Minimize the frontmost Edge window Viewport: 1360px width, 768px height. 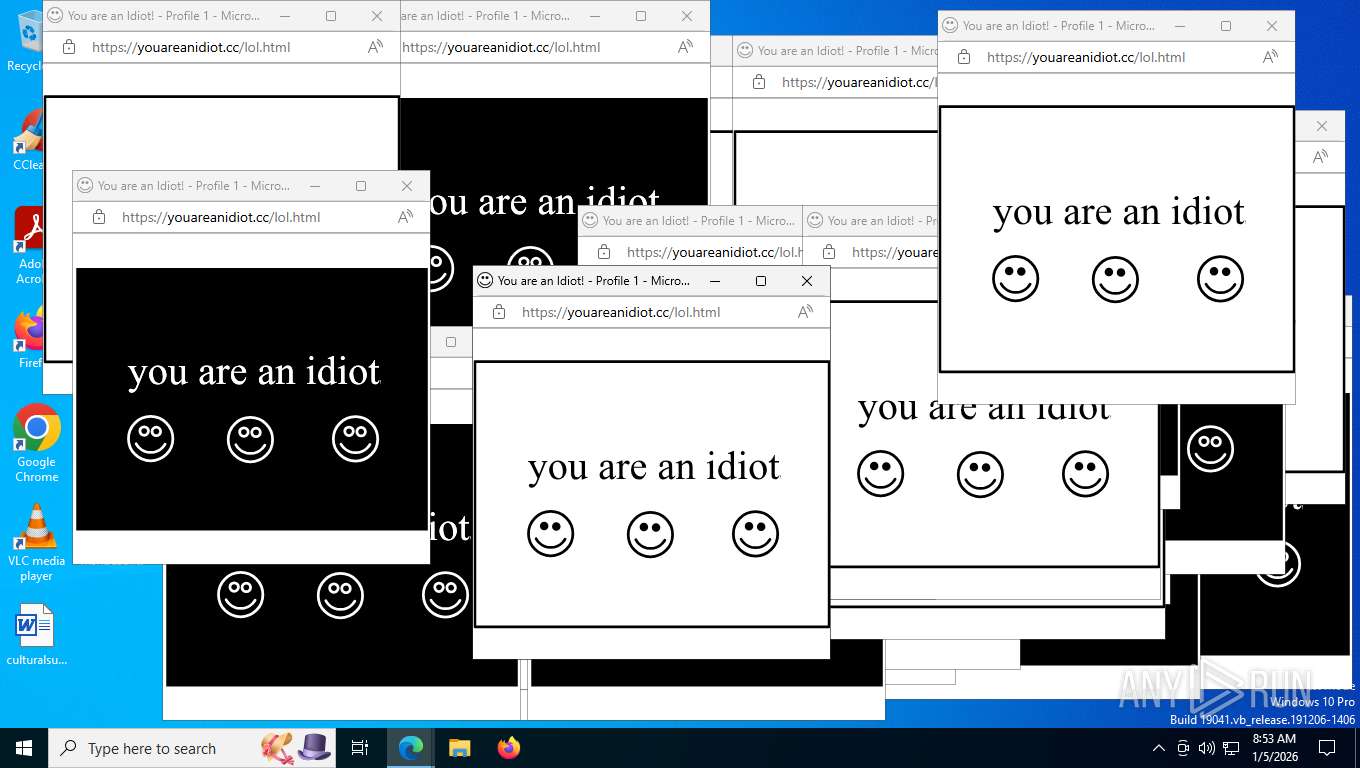pos(715,281)
